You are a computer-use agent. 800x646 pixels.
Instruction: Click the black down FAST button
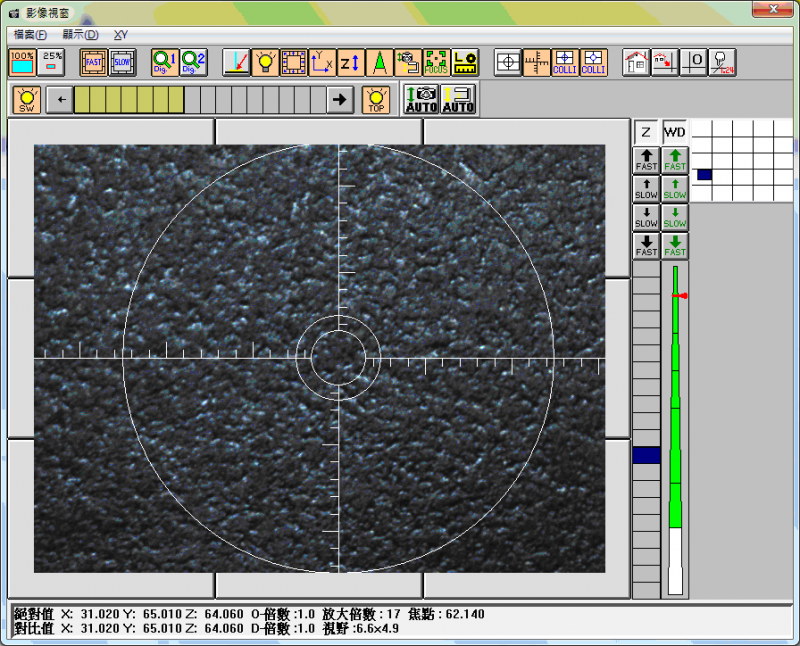click(x=646, y=246)
